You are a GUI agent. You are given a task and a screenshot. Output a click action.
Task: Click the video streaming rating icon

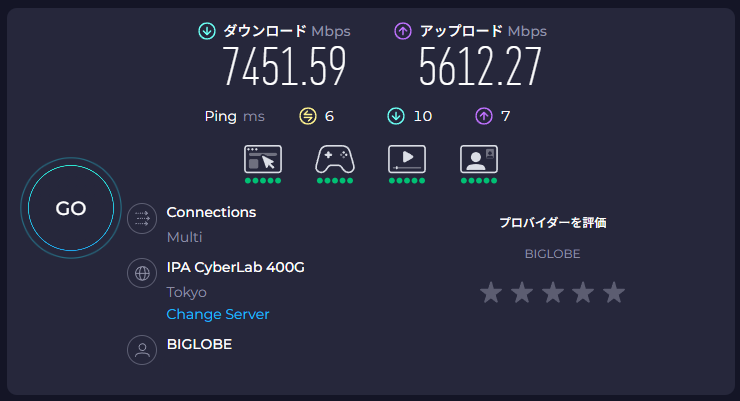point(407,159)
